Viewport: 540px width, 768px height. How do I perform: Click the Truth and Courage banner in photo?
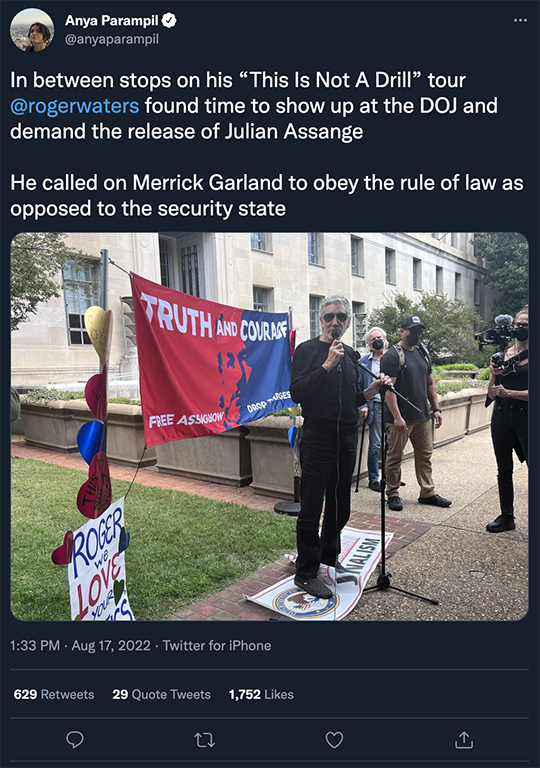click(214, 359)
